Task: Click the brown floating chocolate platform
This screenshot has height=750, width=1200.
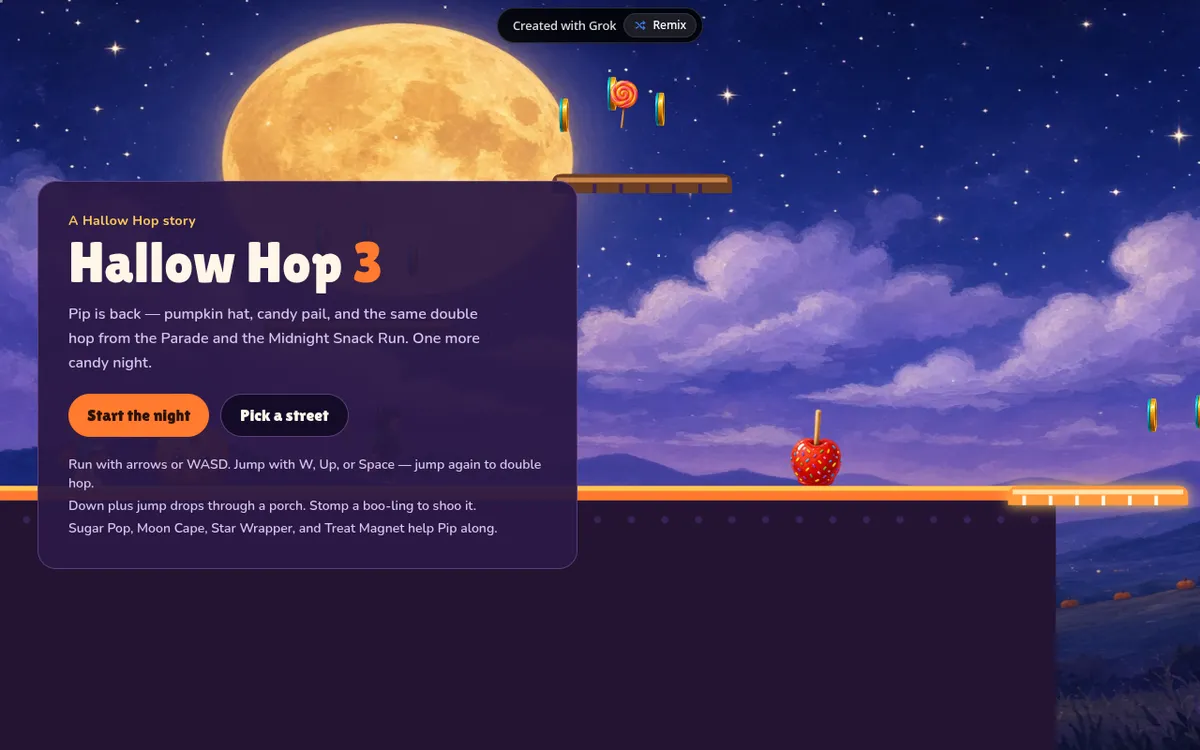Action: [642, 184]
